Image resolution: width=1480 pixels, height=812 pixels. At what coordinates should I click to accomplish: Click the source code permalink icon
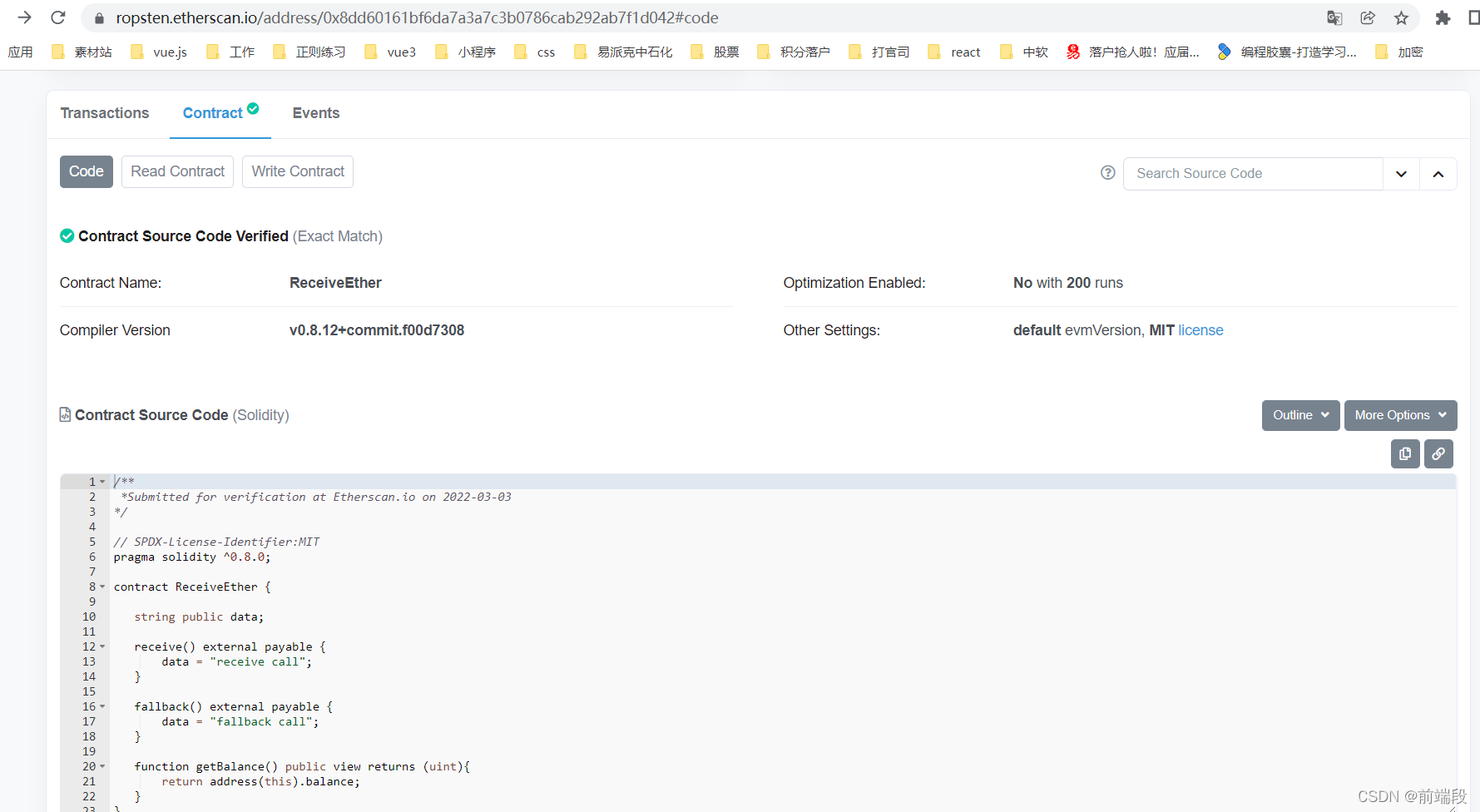1438,454
